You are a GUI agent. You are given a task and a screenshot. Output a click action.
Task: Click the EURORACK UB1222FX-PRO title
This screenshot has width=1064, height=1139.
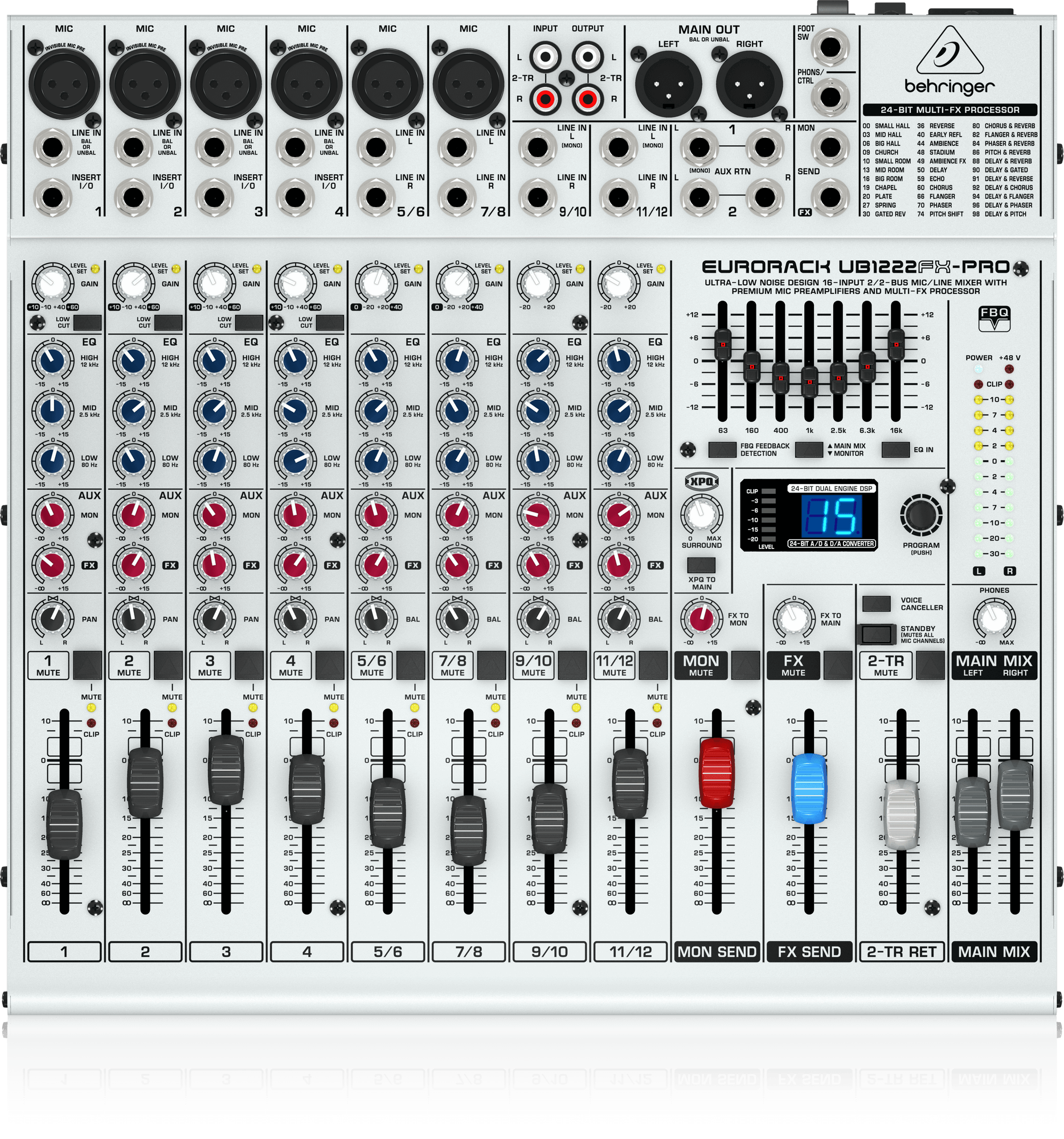[856, 268]
